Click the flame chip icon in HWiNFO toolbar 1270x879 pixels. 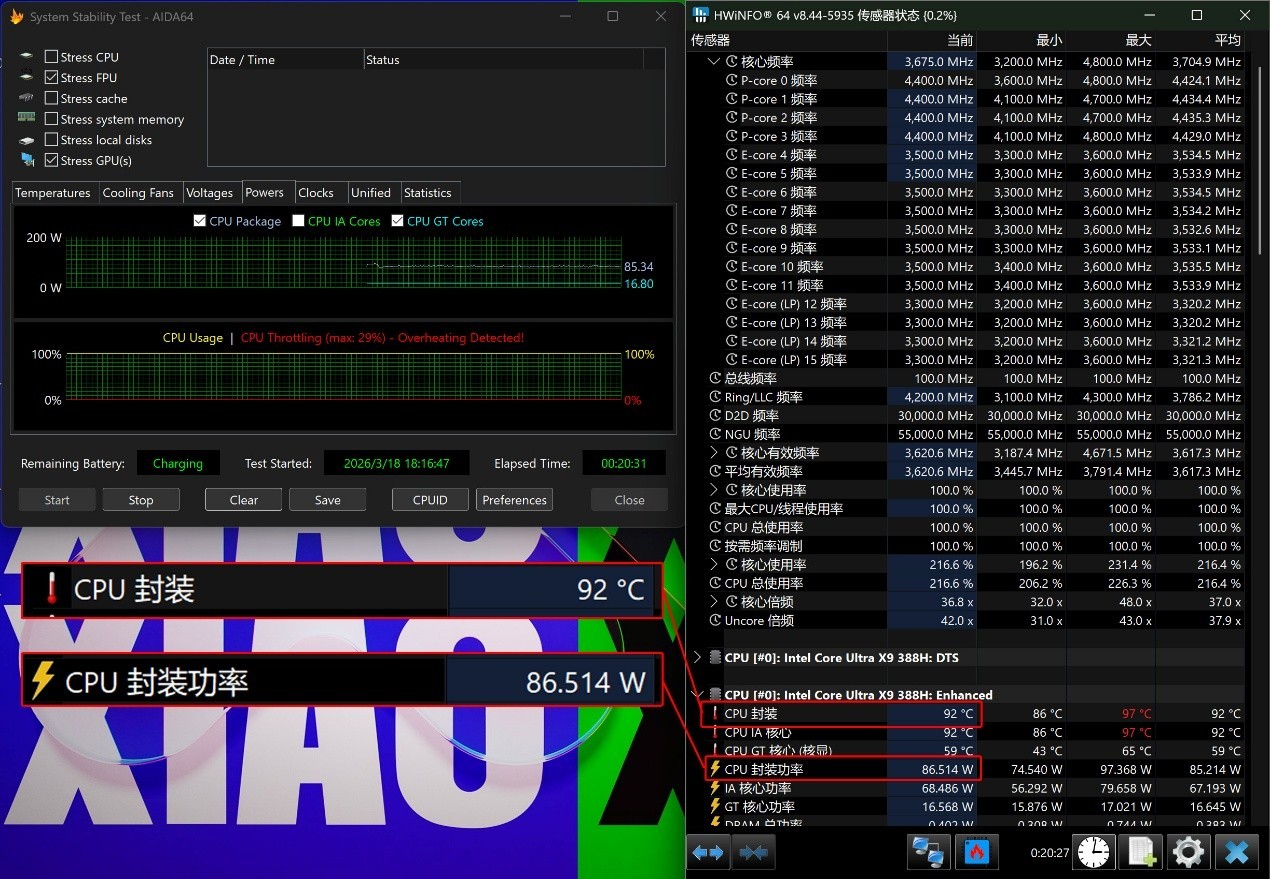tap(976, 852)
